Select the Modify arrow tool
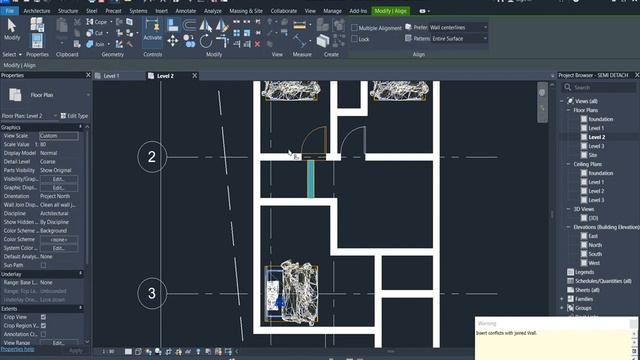640x360 pixels. pyautogui.click(x=11, y=29)
